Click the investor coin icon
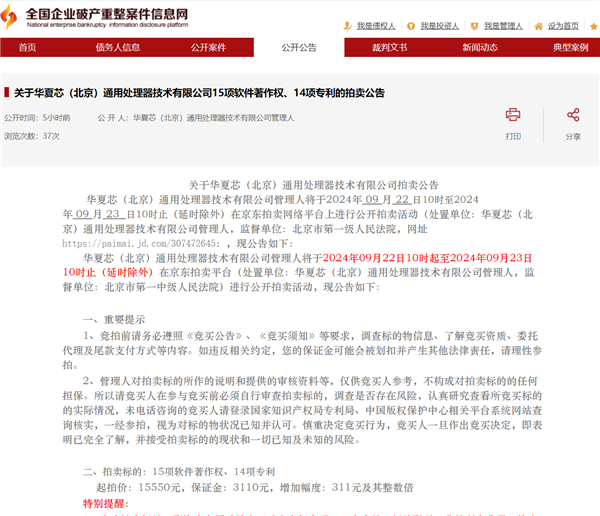Image resolution: width=600 pixels, height=516 pixels. [x=411, y=26]
